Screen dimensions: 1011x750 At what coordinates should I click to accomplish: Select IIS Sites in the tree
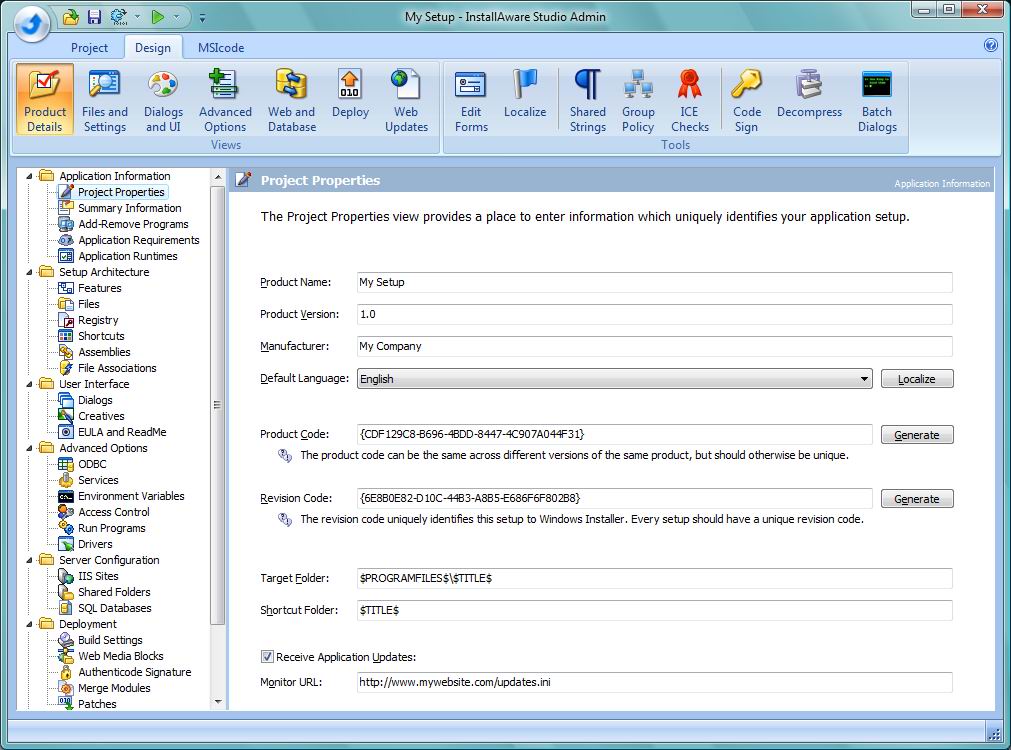point(98,576)
